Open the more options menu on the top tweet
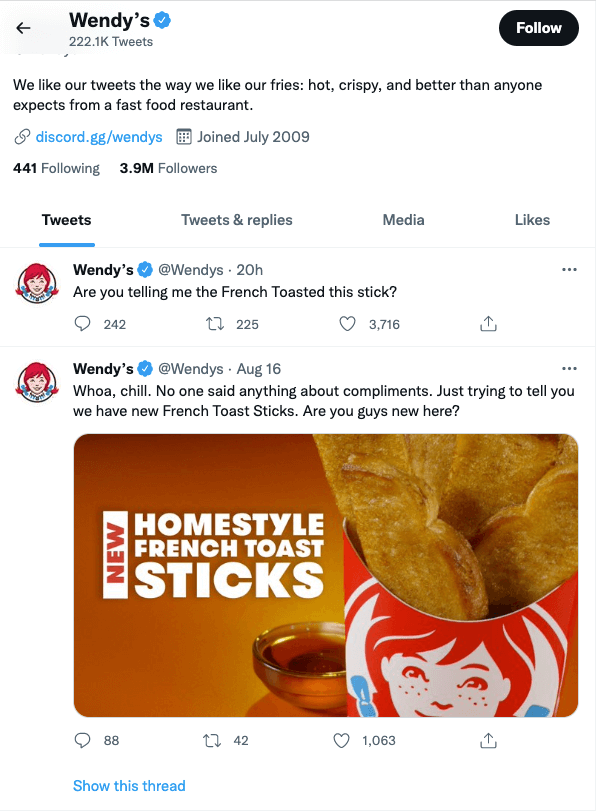596x811 pixels. (x=569, y=269)
